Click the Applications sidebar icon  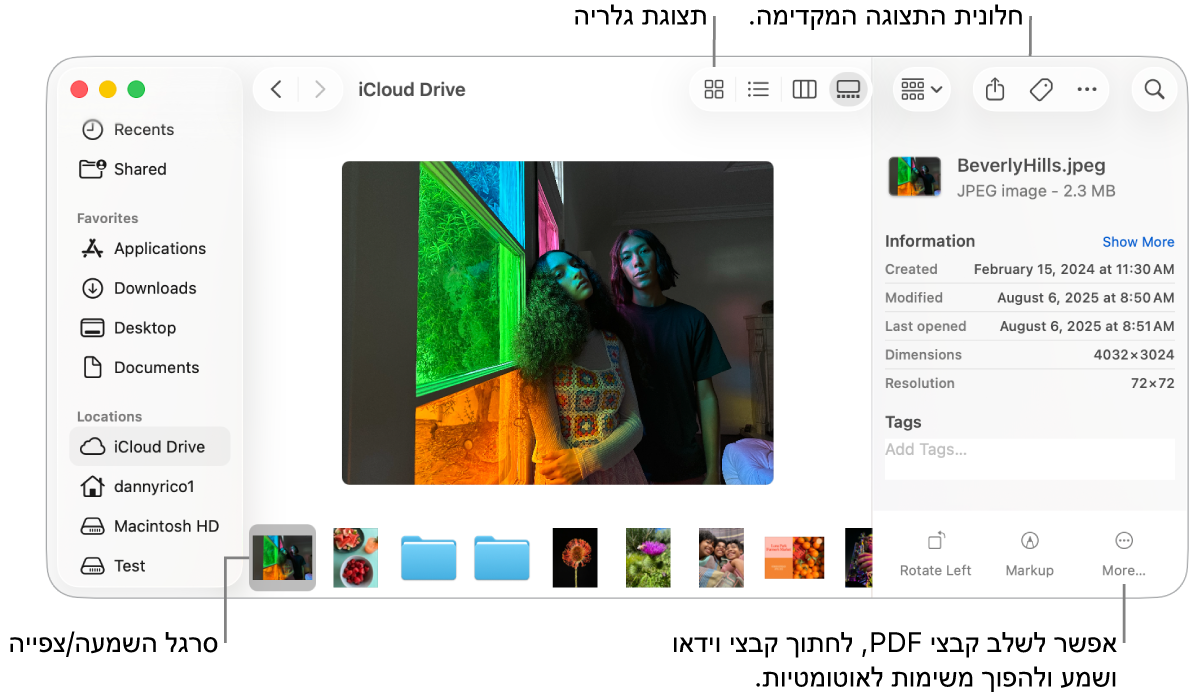93,249
